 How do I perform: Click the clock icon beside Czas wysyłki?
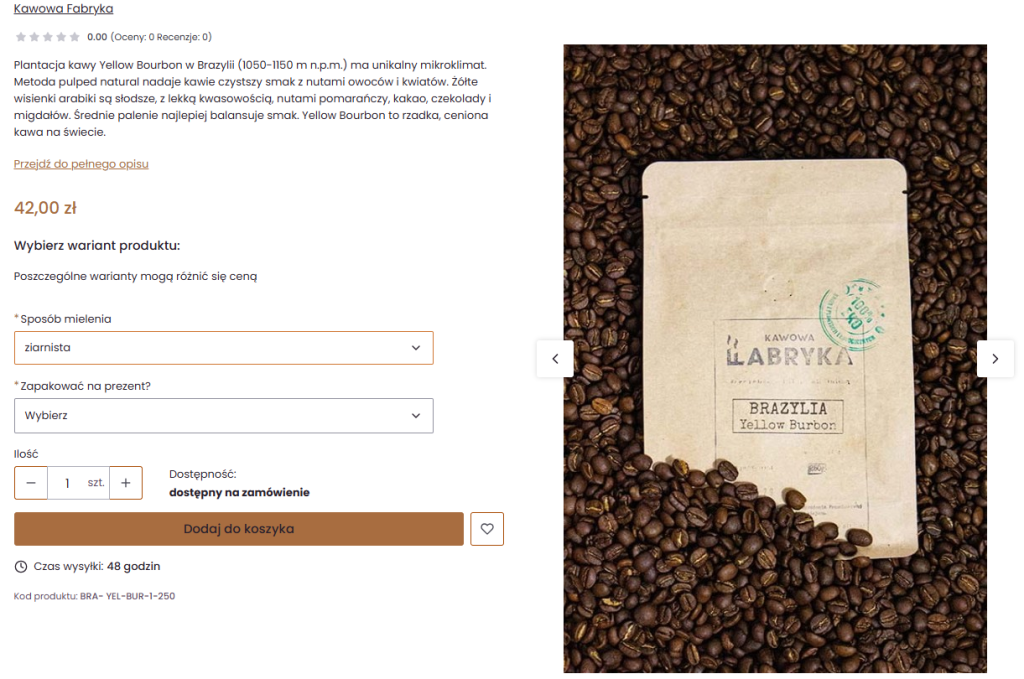coord(21,567)
